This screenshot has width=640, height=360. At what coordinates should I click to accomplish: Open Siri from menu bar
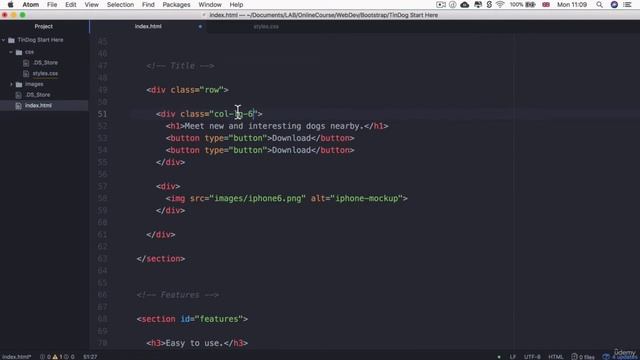(x=614, y=4)
